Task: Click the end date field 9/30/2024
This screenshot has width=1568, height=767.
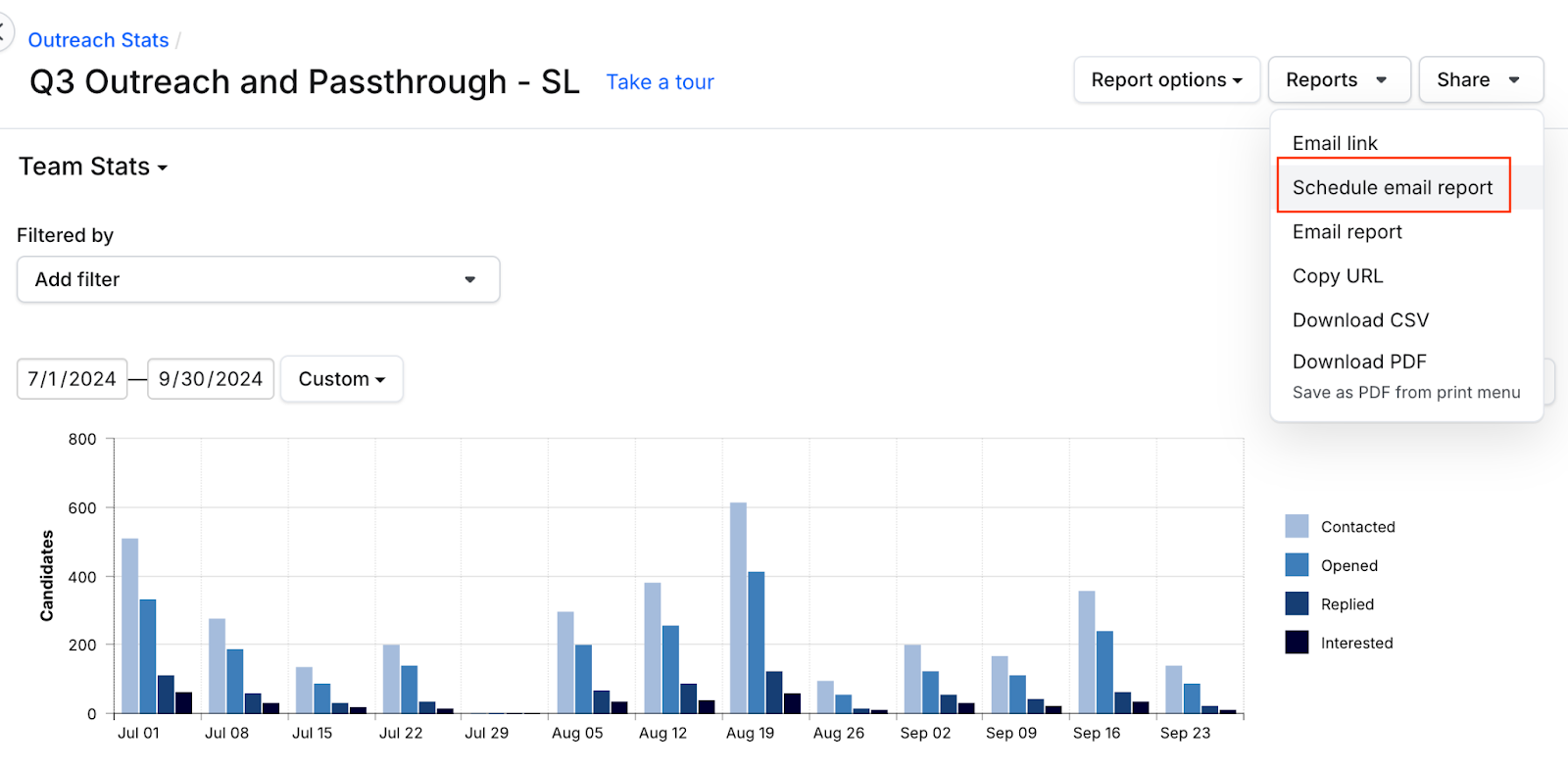Action: tap(211, 379)
